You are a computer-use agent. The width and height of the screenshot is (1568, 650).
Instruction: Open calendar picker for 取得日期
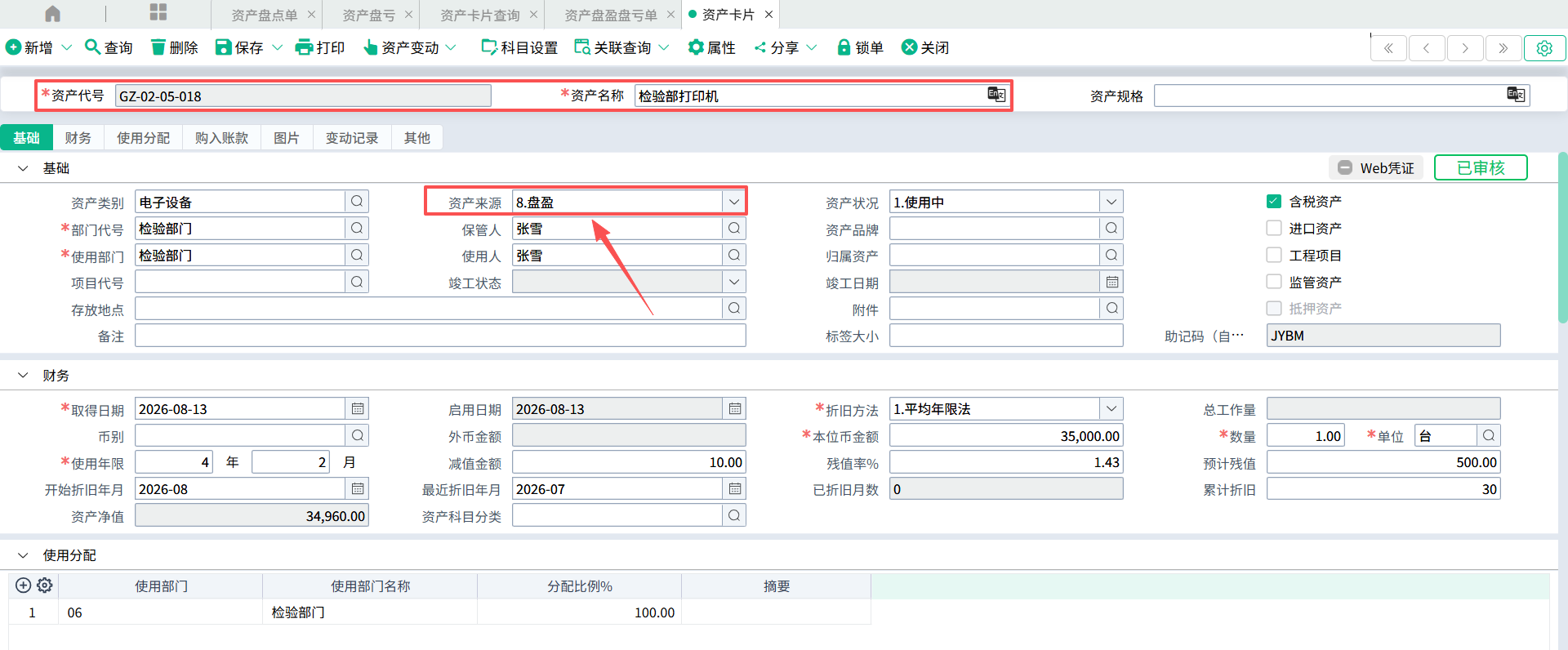[358, 408]
